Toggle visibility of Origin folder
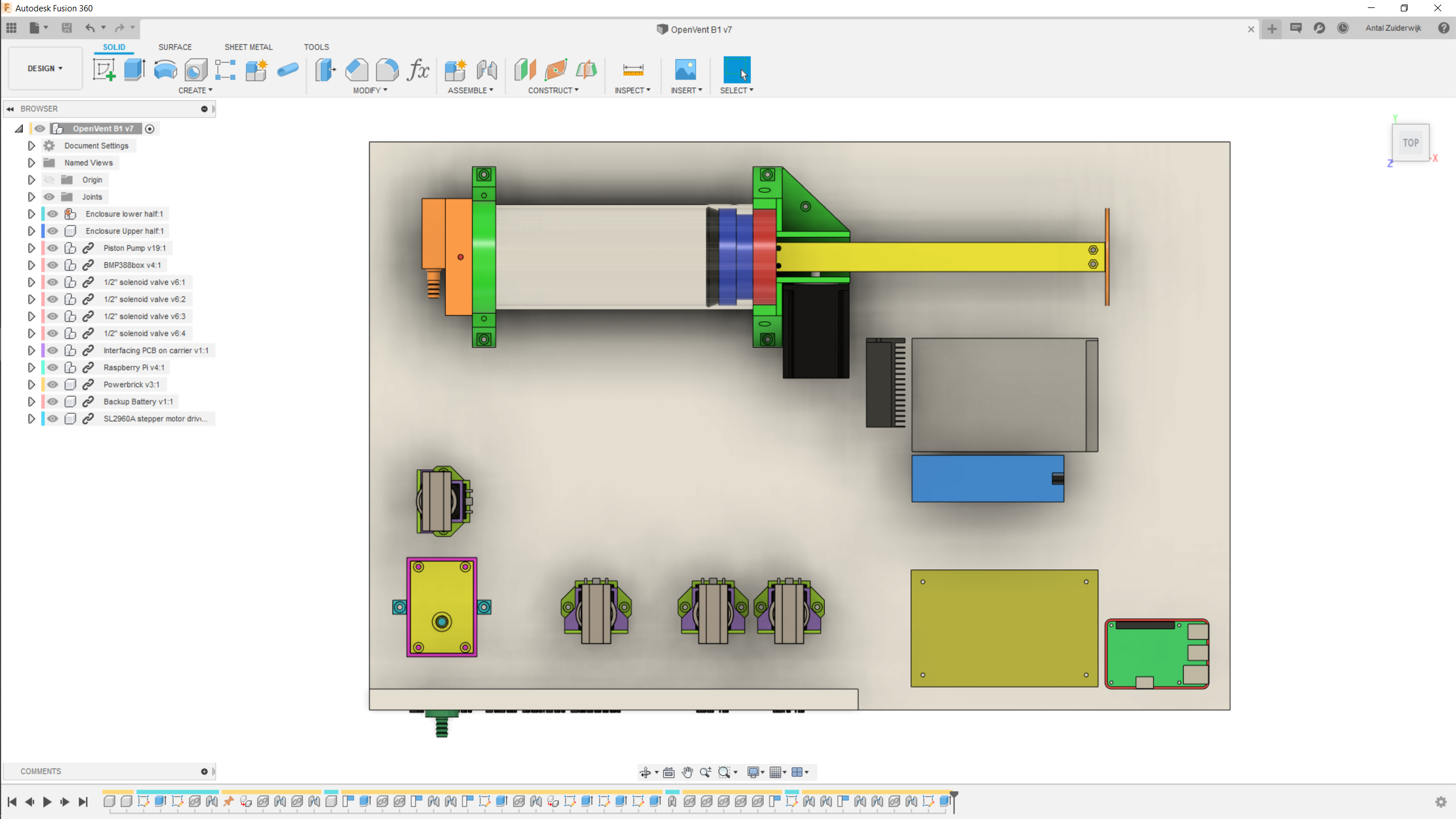This screenshot has height=819, width=1456. point(49,180)
